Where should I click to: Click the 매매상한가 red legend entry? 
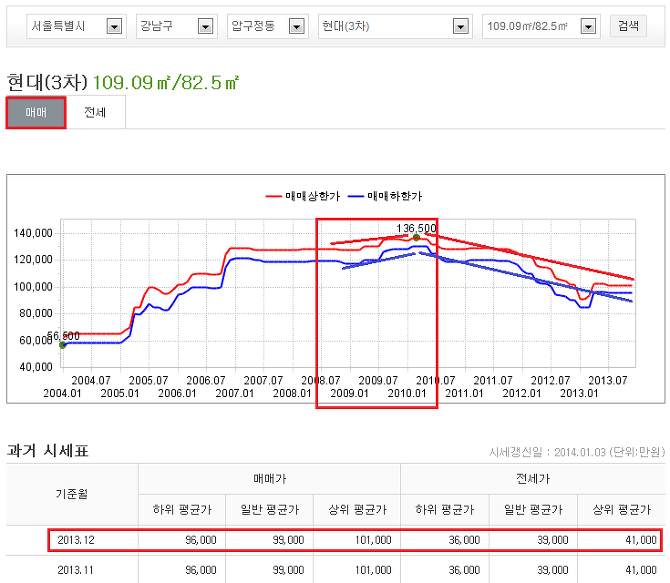303,196
